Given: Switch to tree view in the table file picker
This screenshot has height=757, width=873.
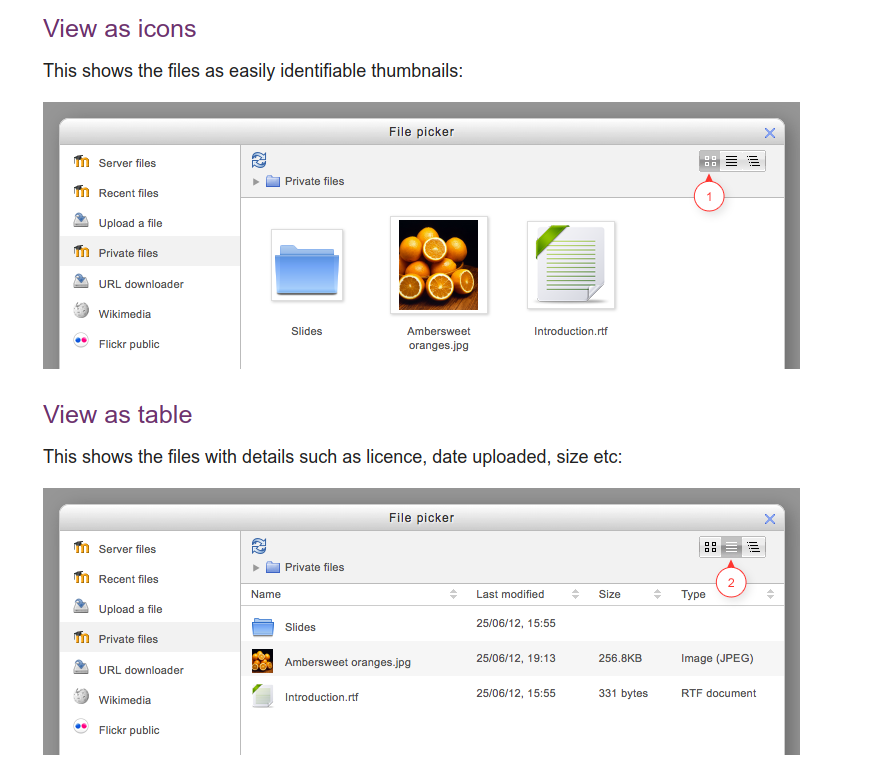Looking at the screenshot, I should tap(753, 547).
